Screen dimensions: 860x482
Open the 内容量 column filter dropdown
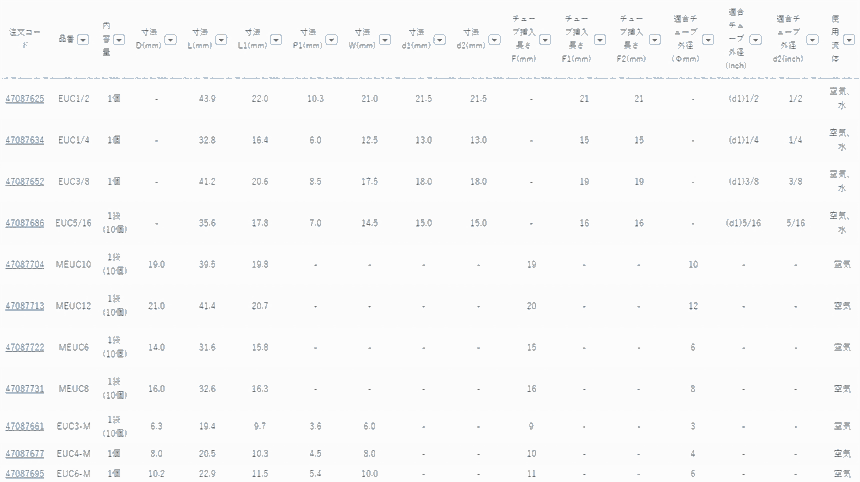point(119,40)
